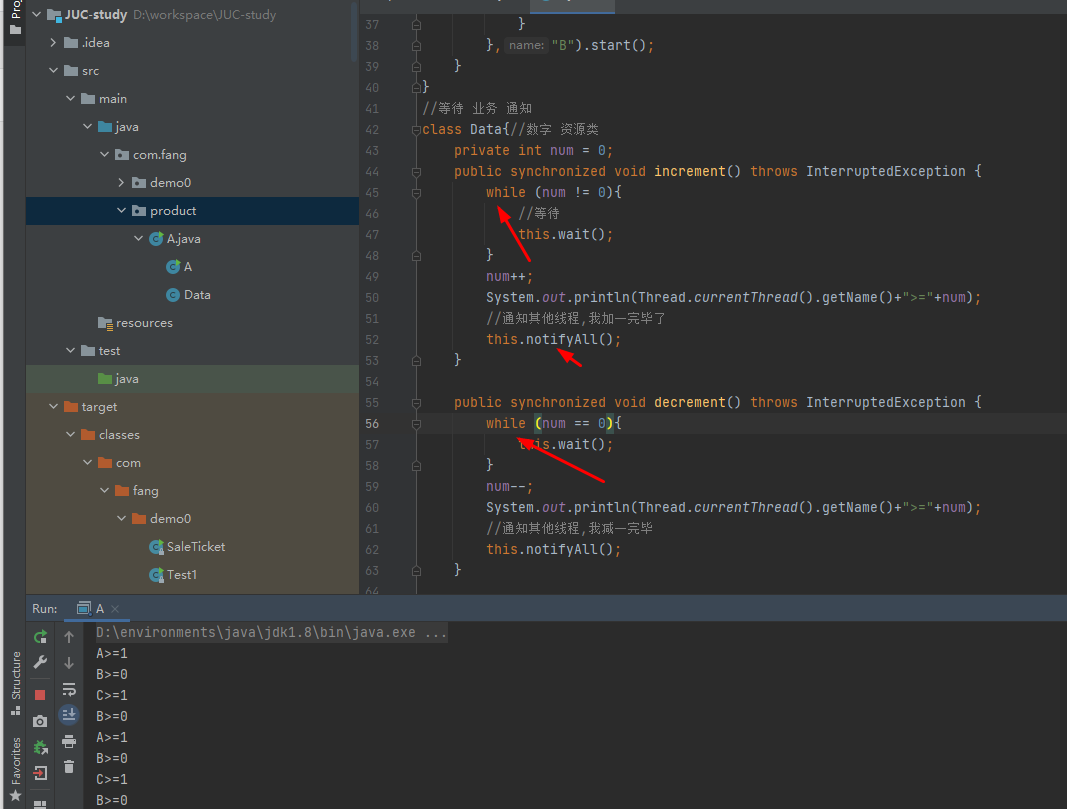Click the SaleTicket class icon

pyautogui.click(x=156, y=546)
